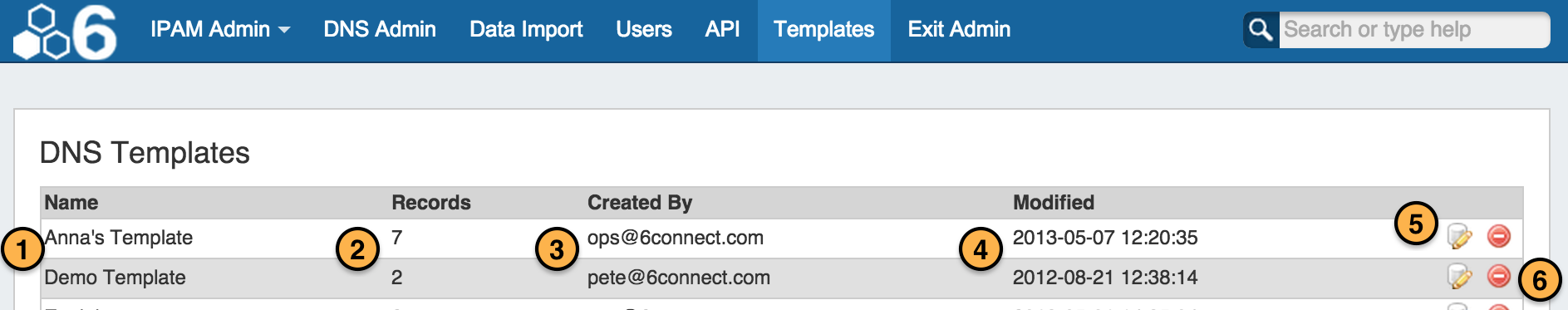Sort by the Name column header

[x=71, y=203]
